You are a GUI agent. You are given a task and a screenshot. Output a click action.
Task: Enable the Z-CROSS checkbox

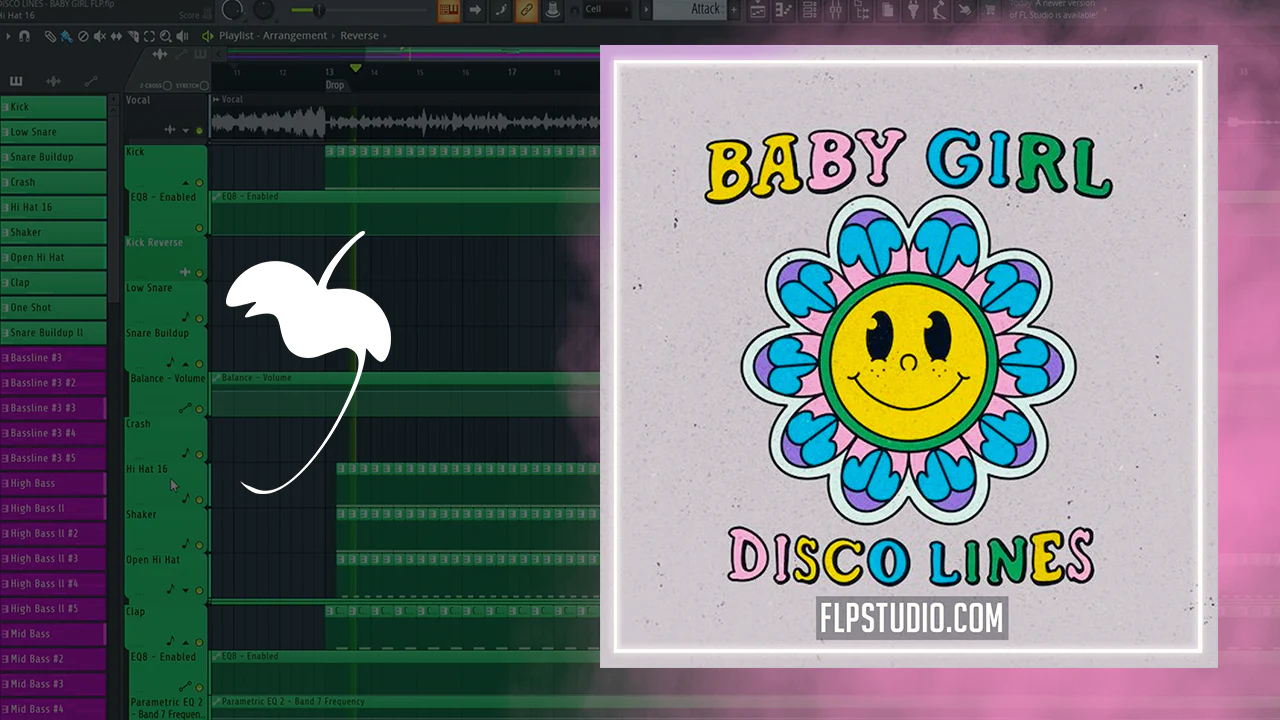tap(167, 86)
